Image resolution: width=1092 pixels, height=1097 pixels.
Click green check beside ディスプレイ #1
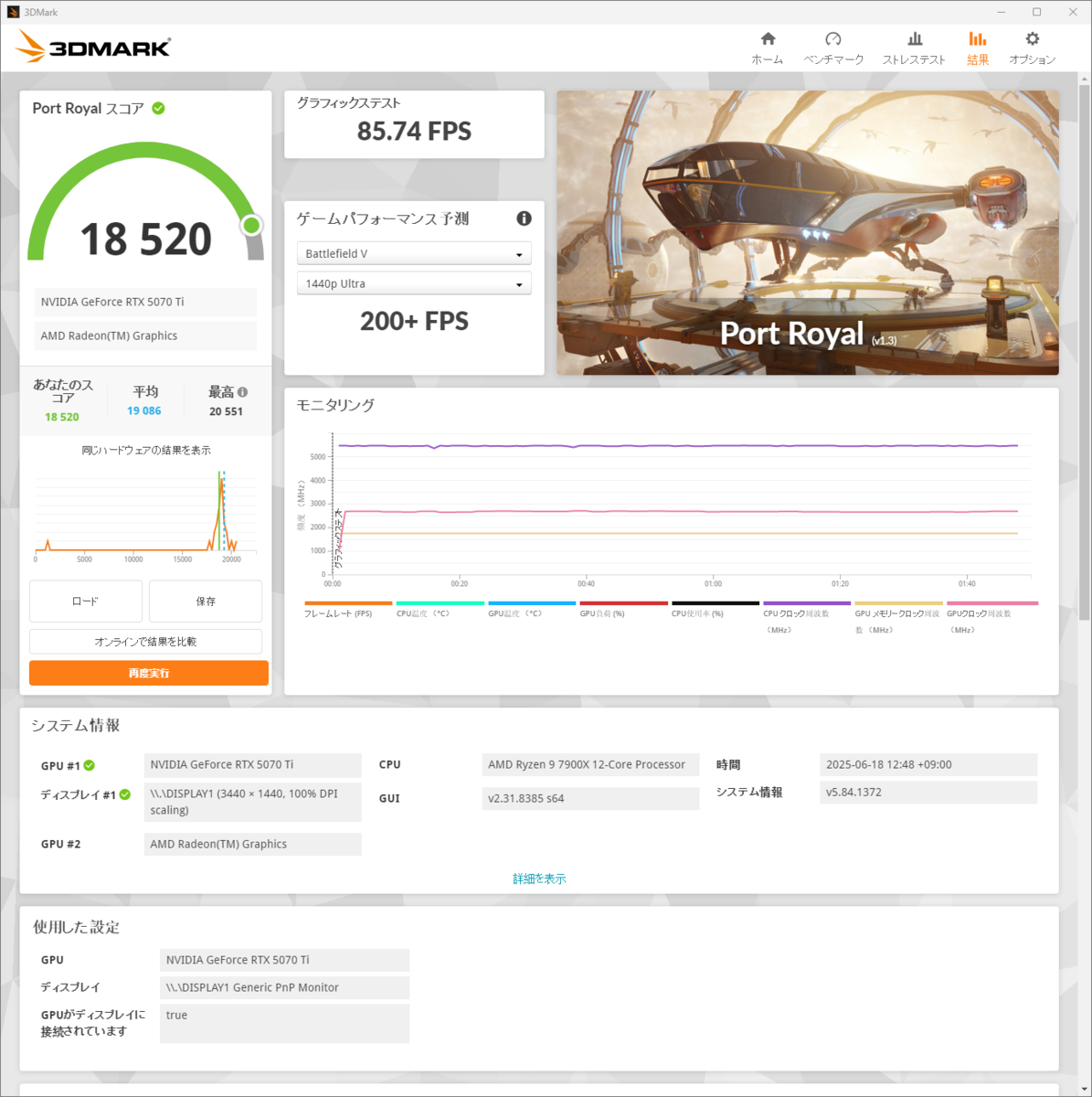[x=125, y=794]
